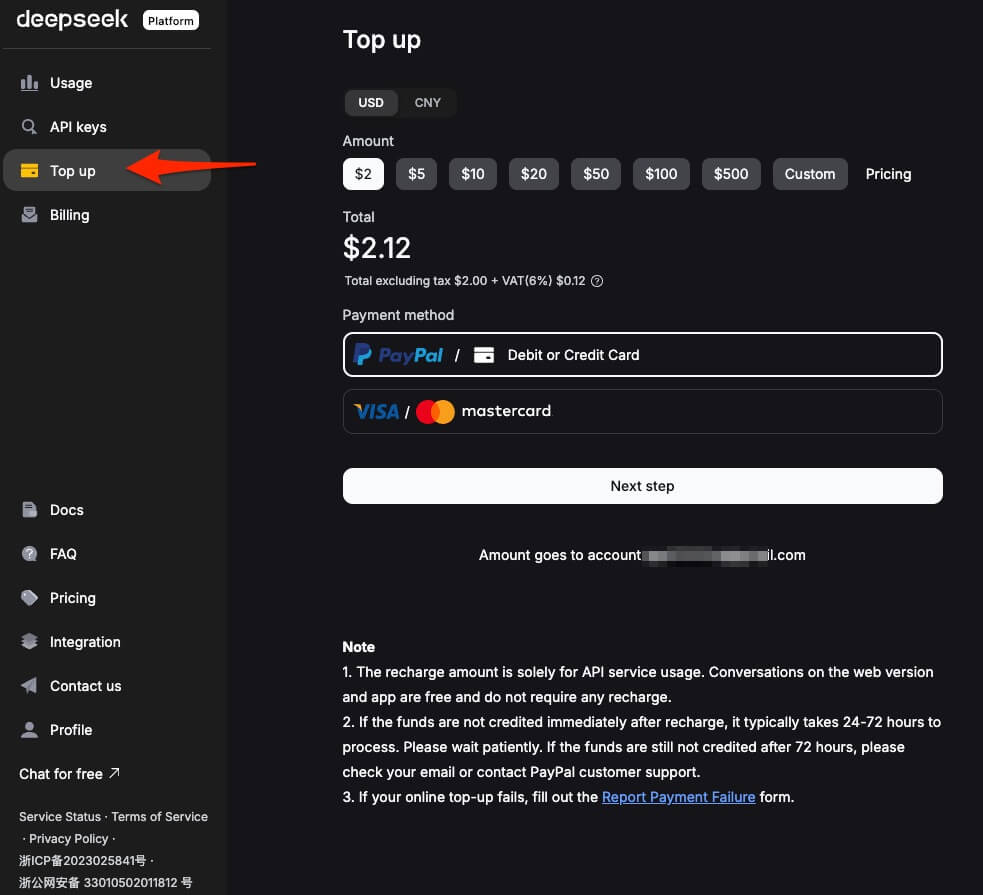This screenshot has height=895, width=983.
Task: Click the Docs document icon
Action: [29, 510]
